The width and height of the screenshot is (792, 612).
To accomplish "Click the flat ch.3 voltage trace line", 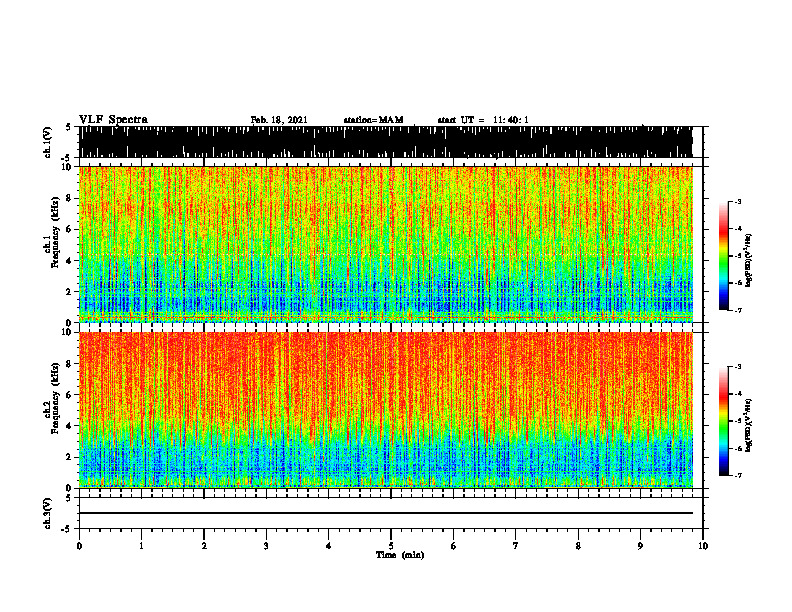I will click(385, 513).
